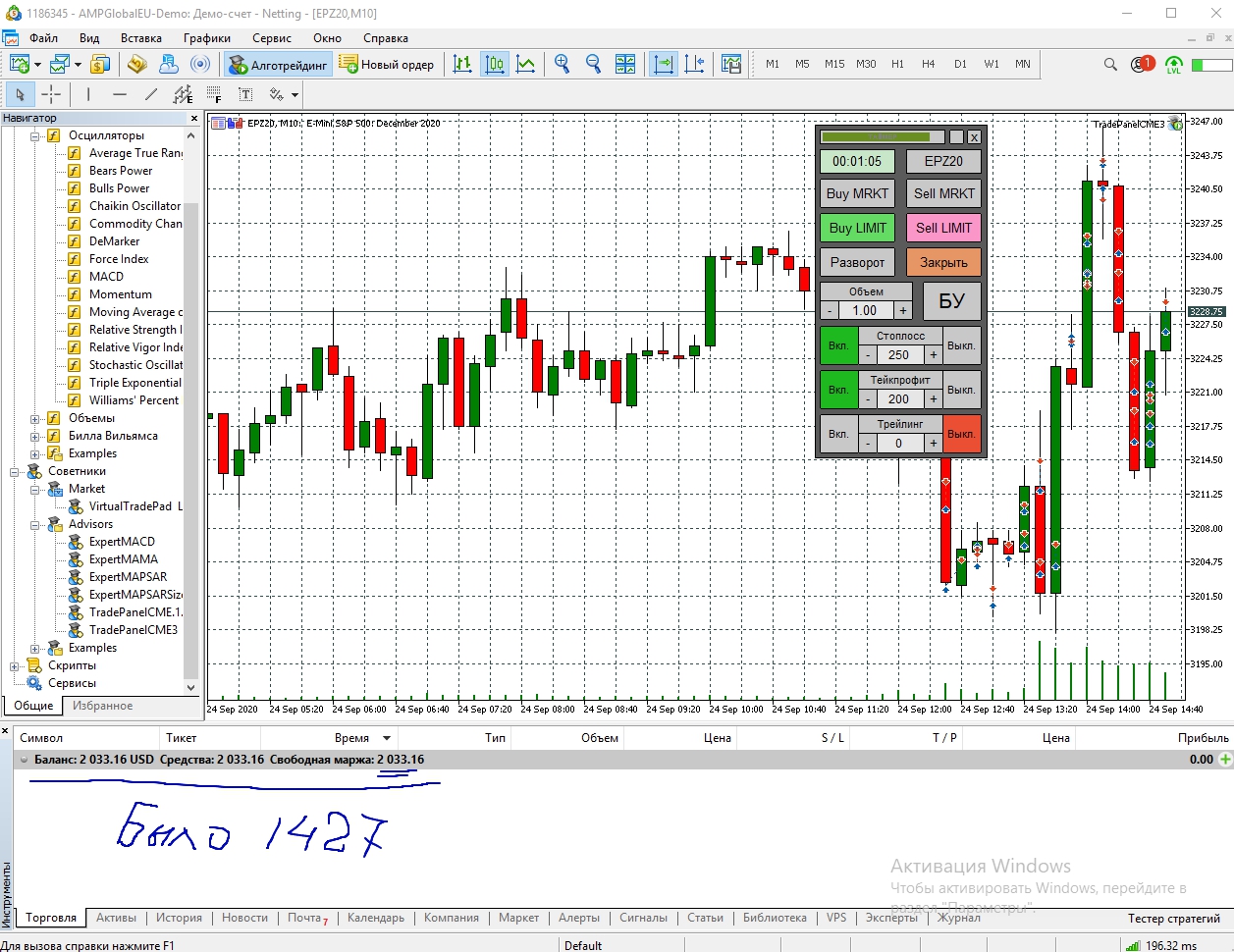The width and height of the screenshot is (1234, 952).
Task: Open the VPS cloud icon in toolbar
Action: pyautogui.click(x=168, y=64)
